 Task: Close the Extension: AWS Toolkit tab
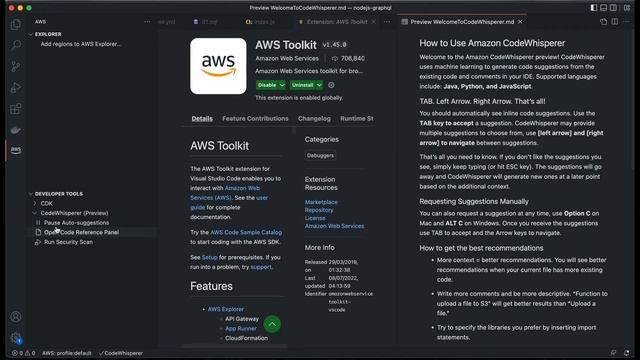point(373,22)
